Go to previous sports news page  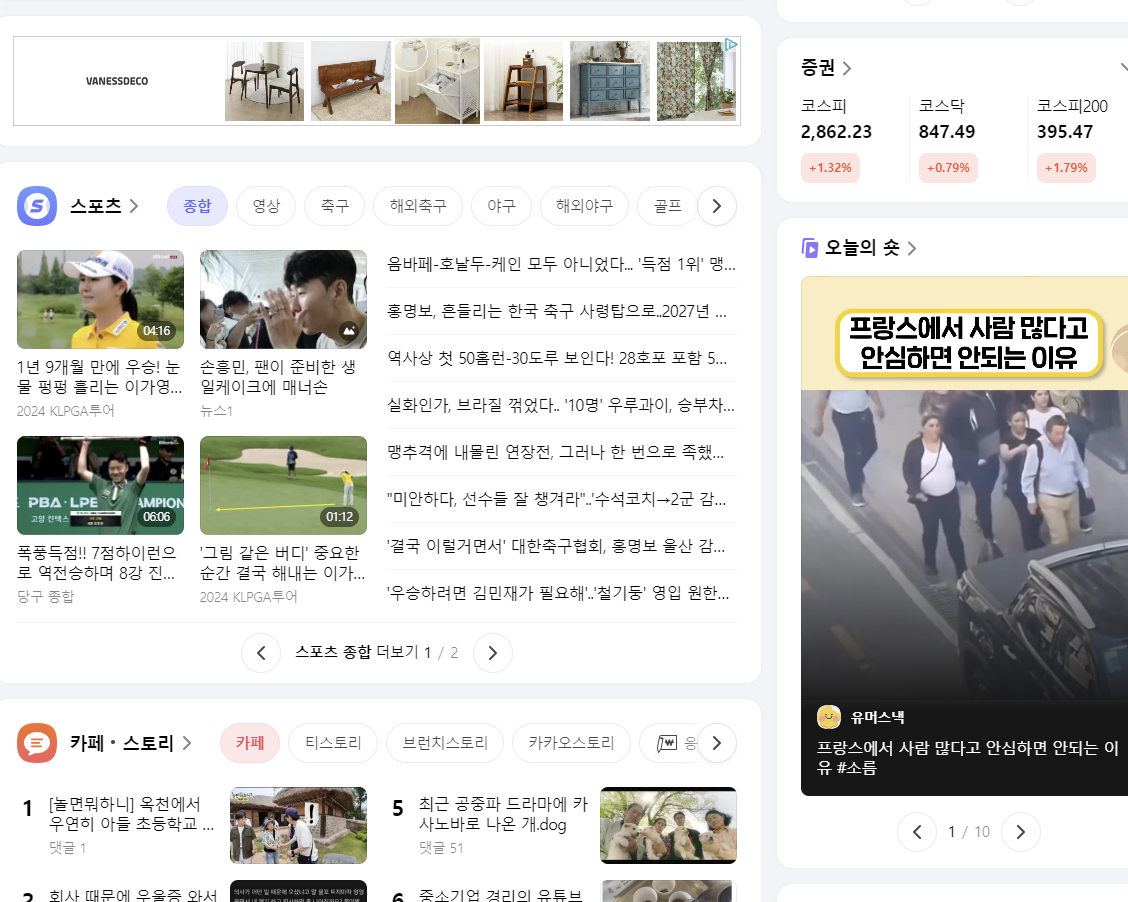click(261, 653)
